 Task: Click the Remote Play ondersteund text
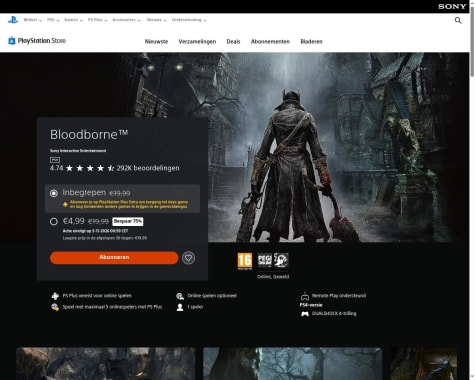pos(339,296)
